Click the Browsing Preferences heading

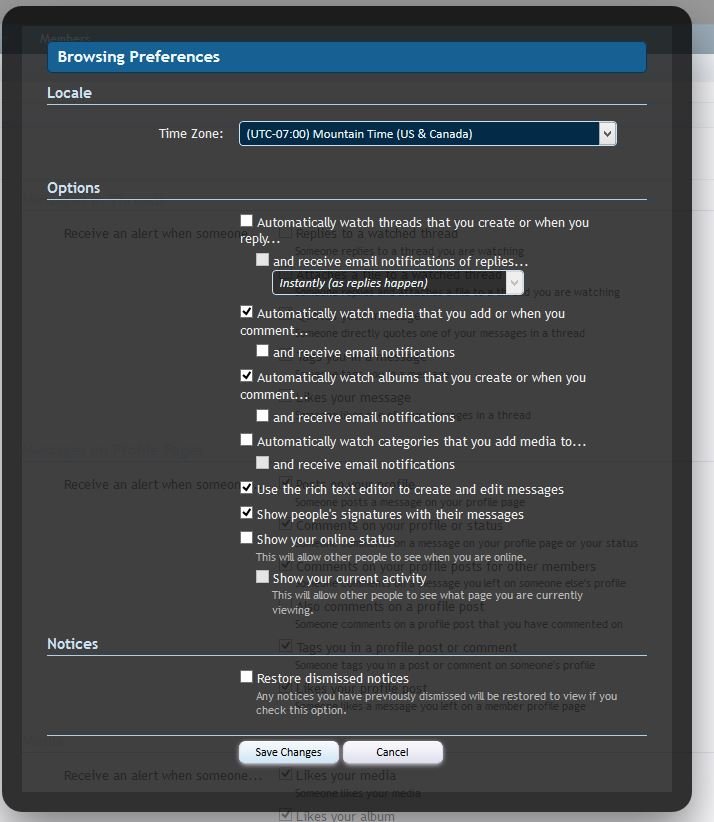pyautogui.click(x=138, y=57)
